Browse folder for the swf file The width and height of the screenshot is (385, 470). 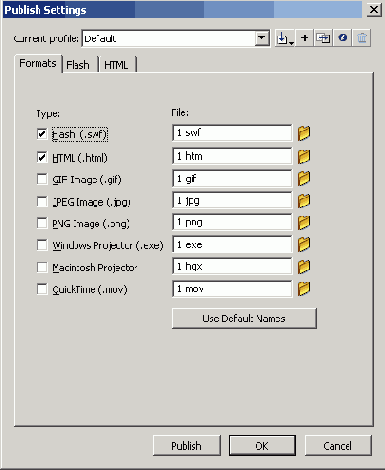tap(304, 133)
